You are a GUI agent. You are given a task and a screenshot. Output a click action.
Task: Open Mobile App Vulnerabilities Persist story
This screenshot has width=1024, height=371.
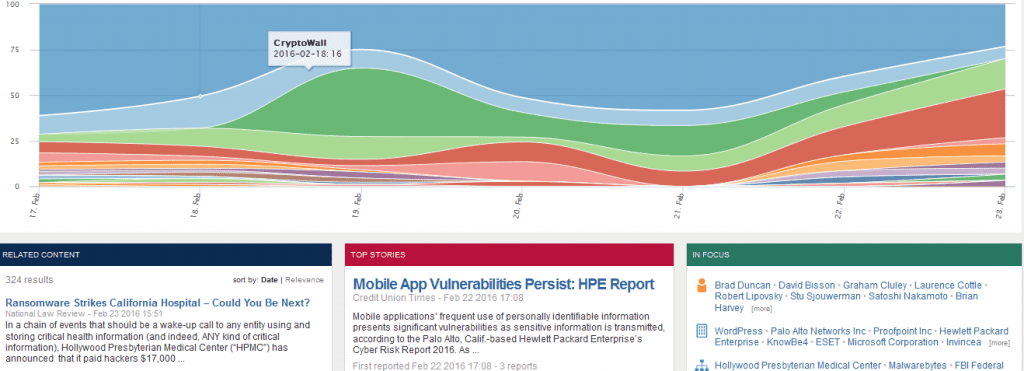click(x=504, y=284)
